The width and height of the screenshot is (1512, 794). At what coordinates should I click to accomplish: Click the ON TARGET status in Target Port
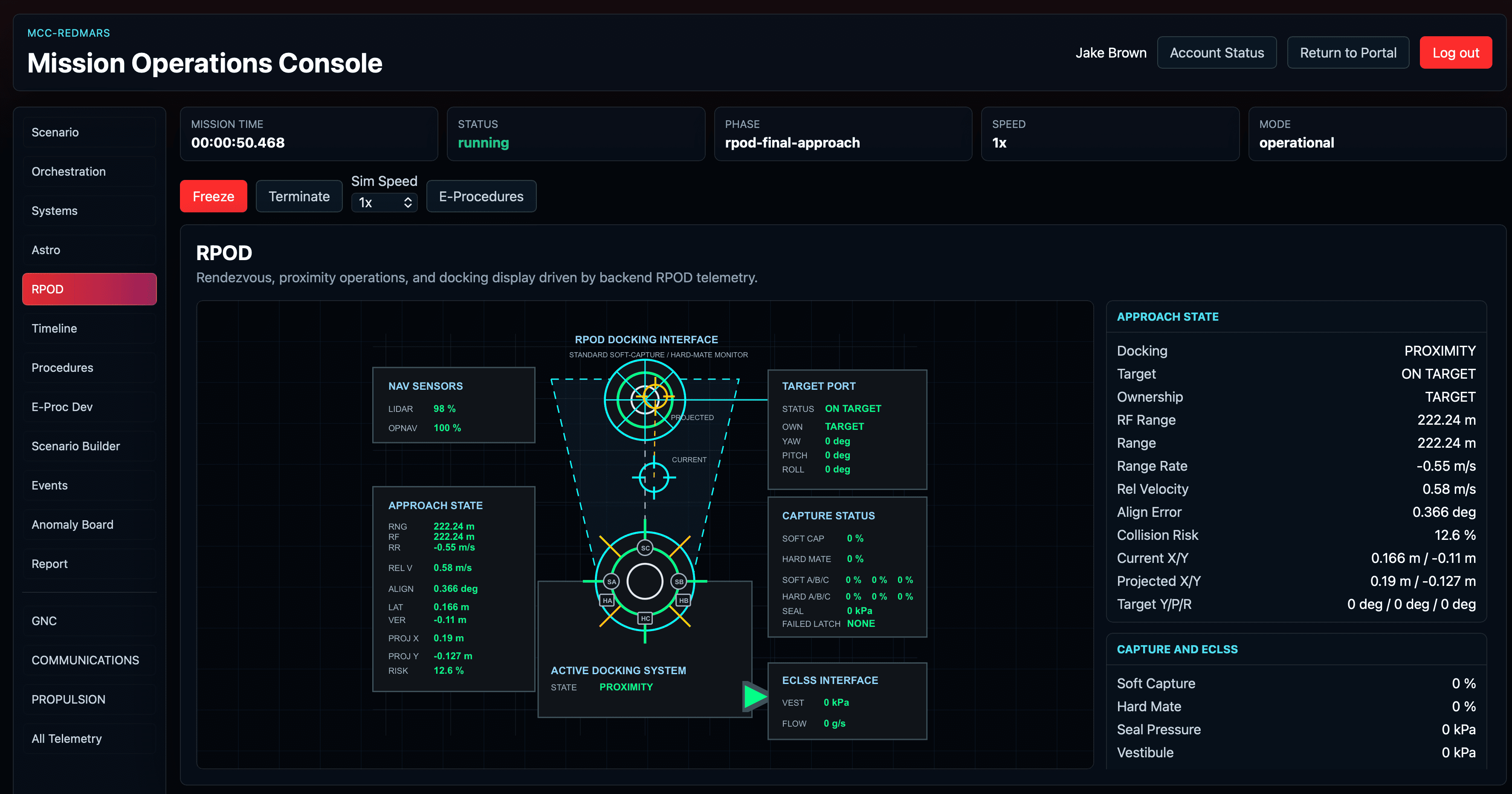(x=853, y=409)
